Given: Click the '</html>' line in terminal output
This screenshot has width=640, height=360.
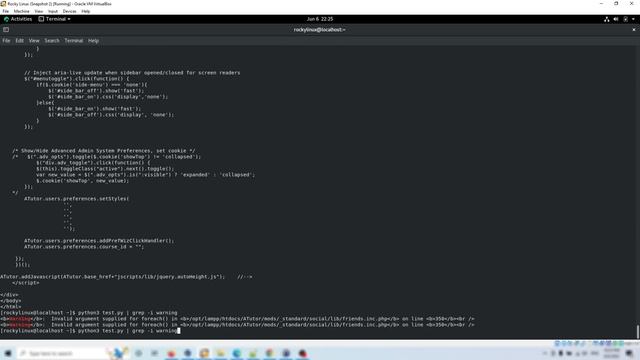Looking at the screenshot, I should 11,307.
